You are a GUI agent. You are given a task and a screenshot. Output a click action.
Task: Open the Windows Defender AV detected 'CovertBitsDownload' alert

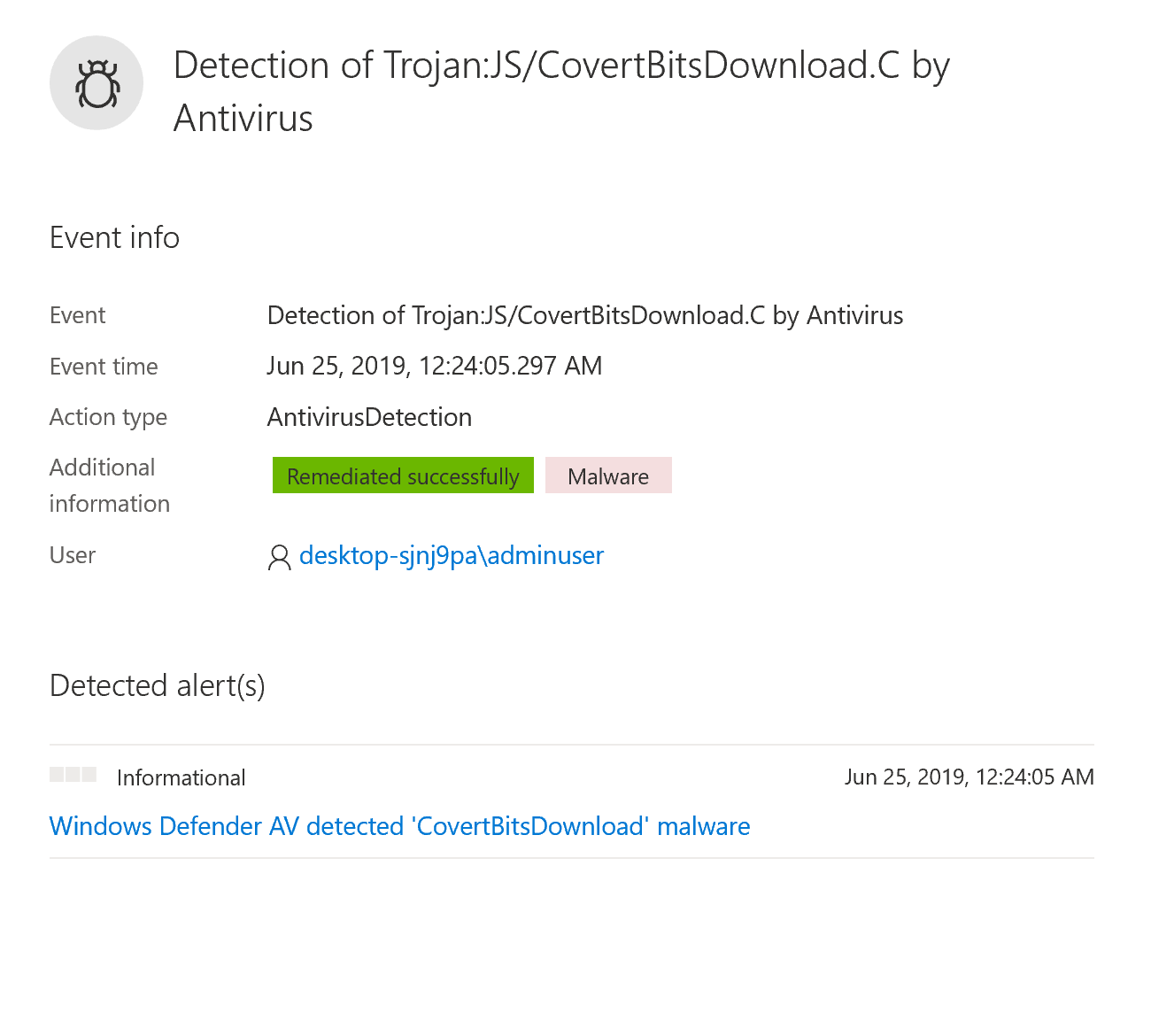point(399,826)
